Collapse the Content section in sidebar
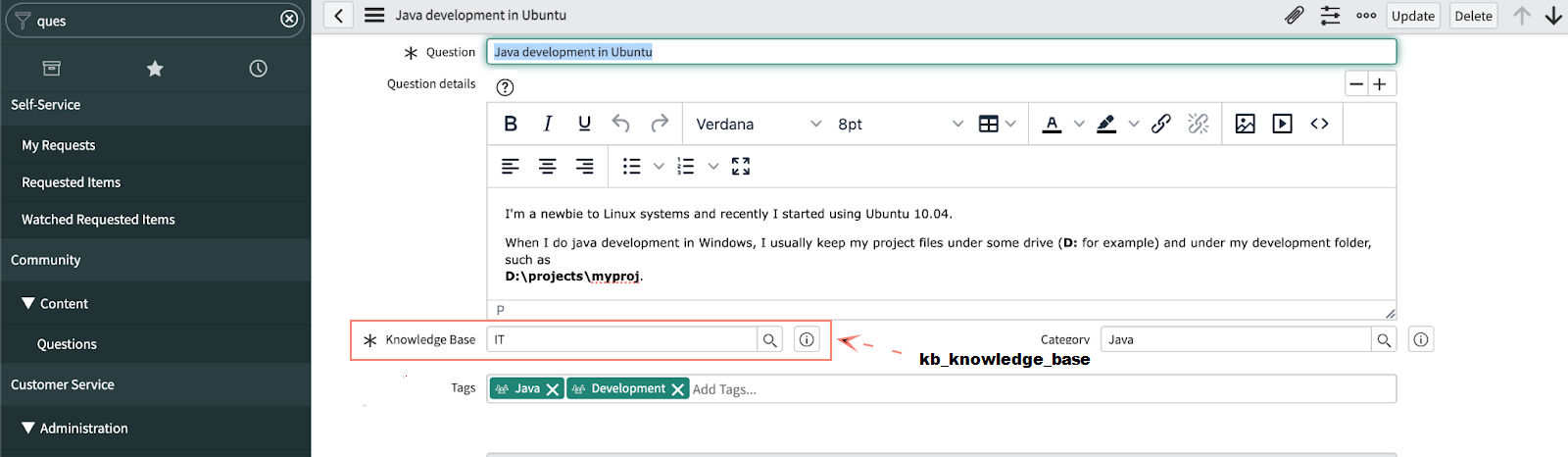Image resolution: width=1568 pixels, height=457 pixels. [28, 304]
